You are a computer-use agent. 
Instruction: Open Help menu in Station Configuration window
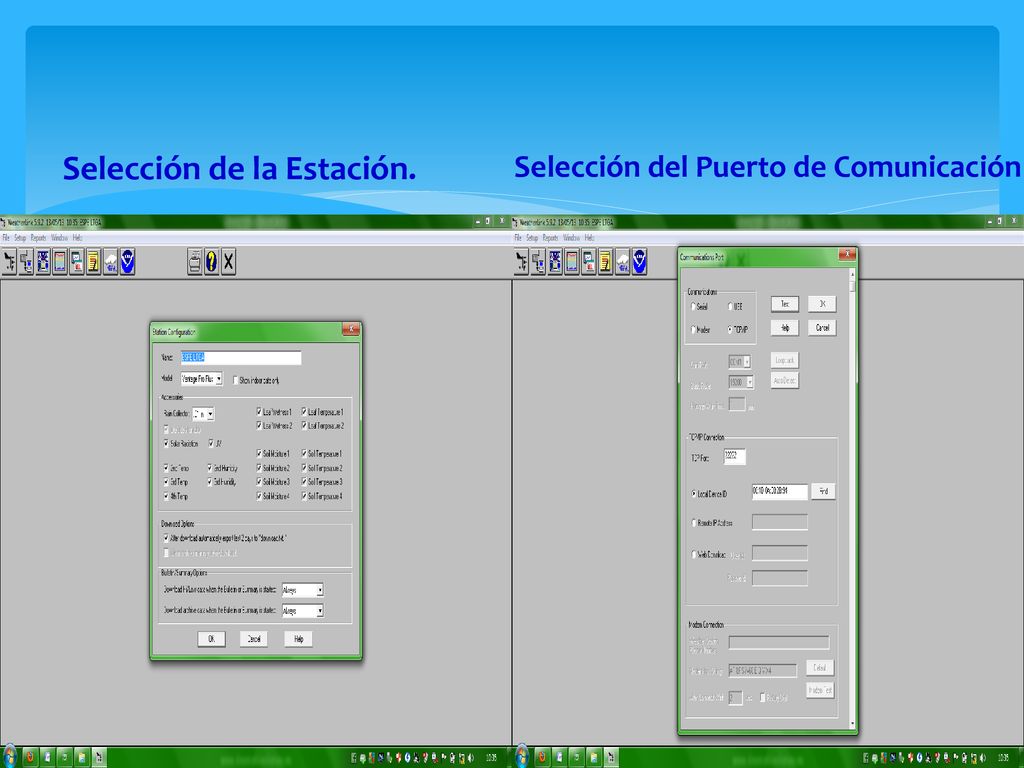77,238
